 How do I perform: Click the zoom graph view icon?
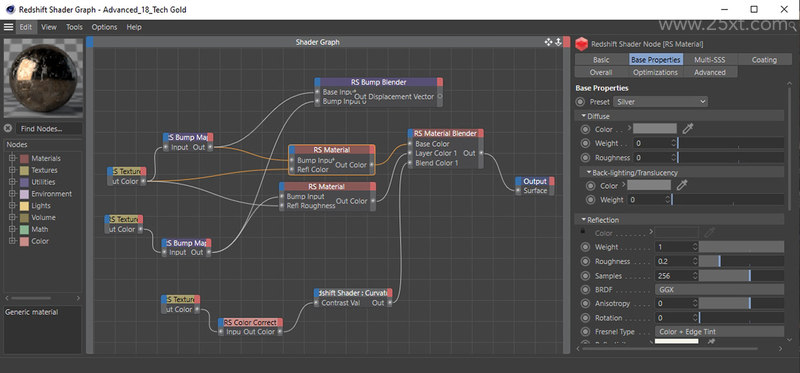[558, 42]
